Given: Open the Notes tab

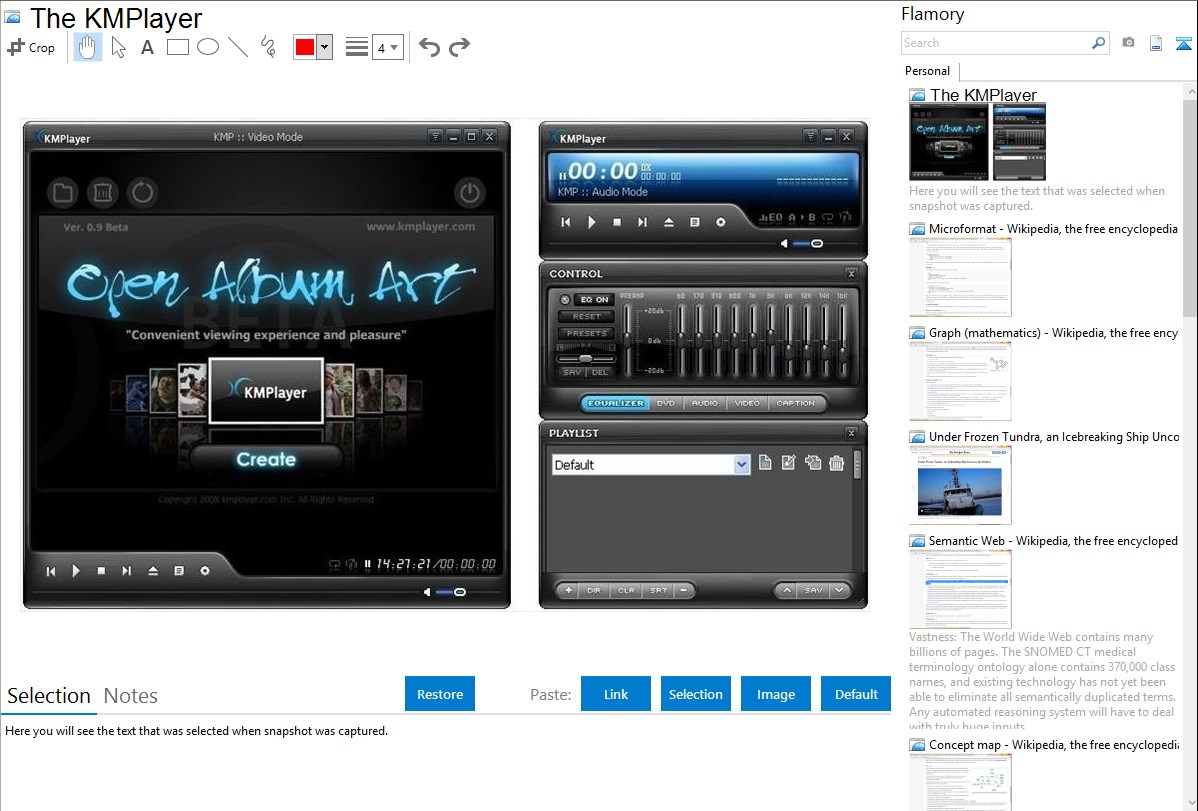Looking at the screenshot, I should click(131, 696).
